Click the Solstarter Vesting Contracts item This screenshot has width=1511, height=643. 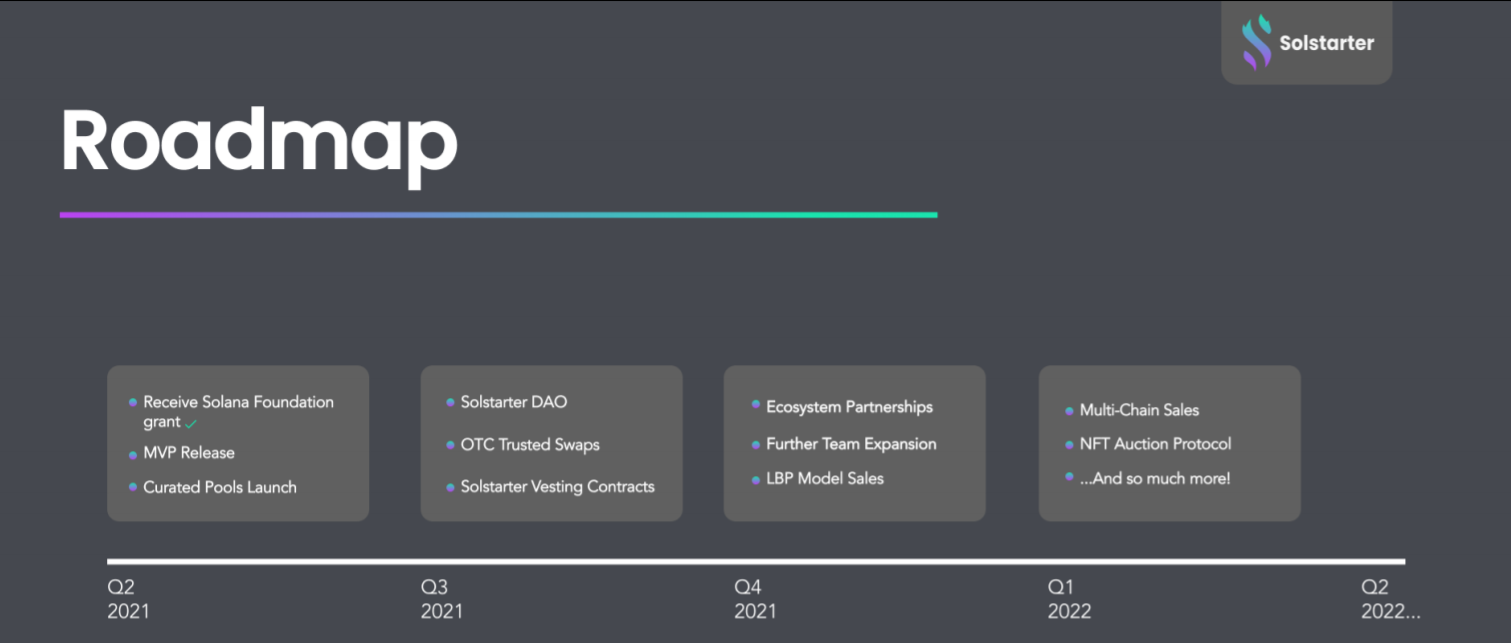558,487
